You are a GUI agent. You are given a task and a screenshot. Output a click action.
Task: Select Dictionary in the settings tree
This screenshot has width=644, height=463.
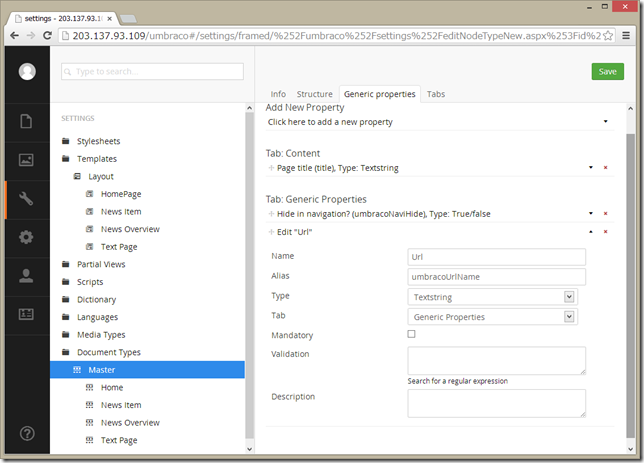click(97, 299)
